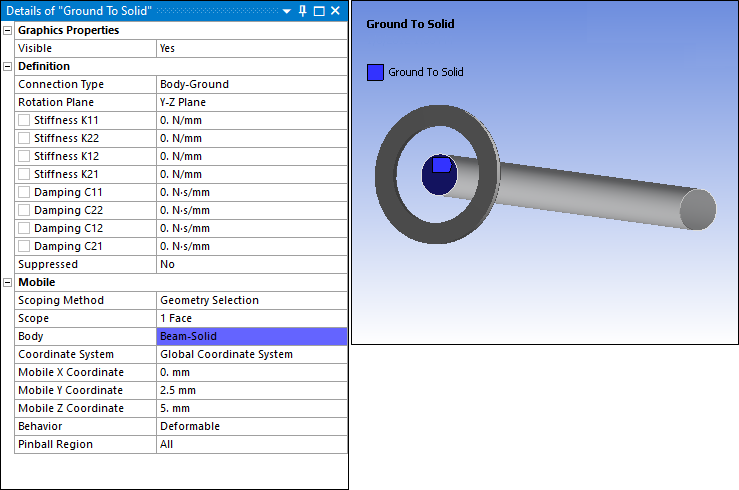739x490 pixels.
Task: Open the Details panel dropdown arrow menu
Action: click(x=287, y=10)
